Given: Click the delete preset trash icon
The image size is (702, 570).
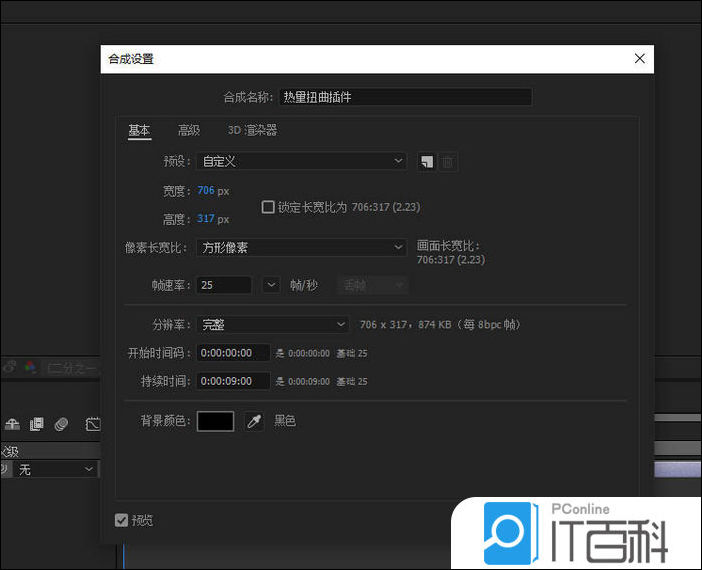Looking at the screenshot, I should point(448,162).
